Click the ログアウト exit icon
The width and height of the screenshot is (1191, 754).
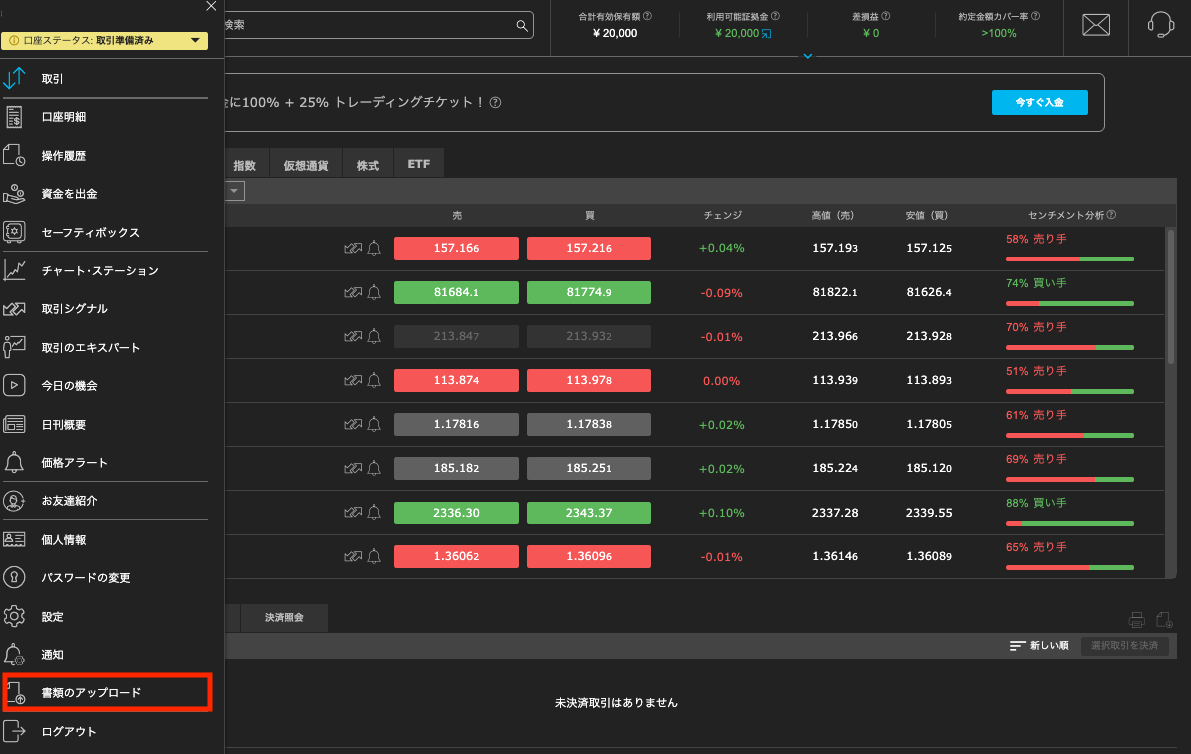14,731
